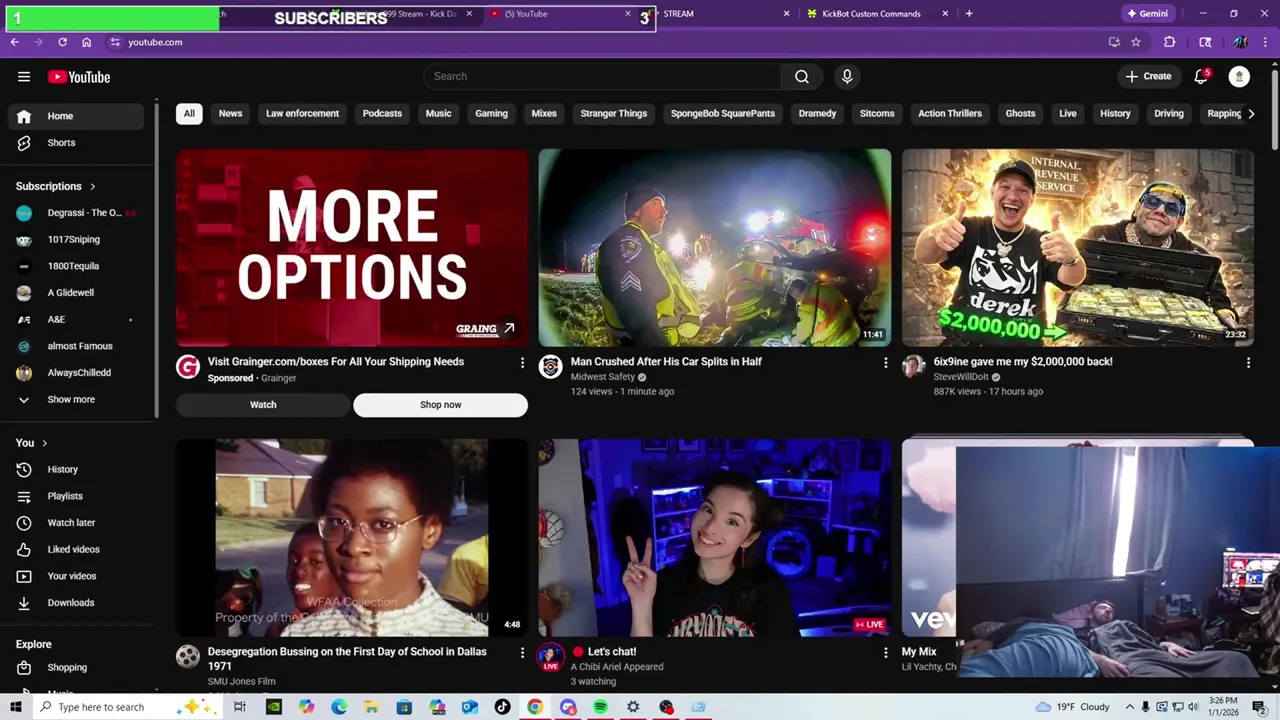Open TikTok from the taskbar
Image resolution: width=1280 pixels, height=720 pixels.
coord(502,707)
